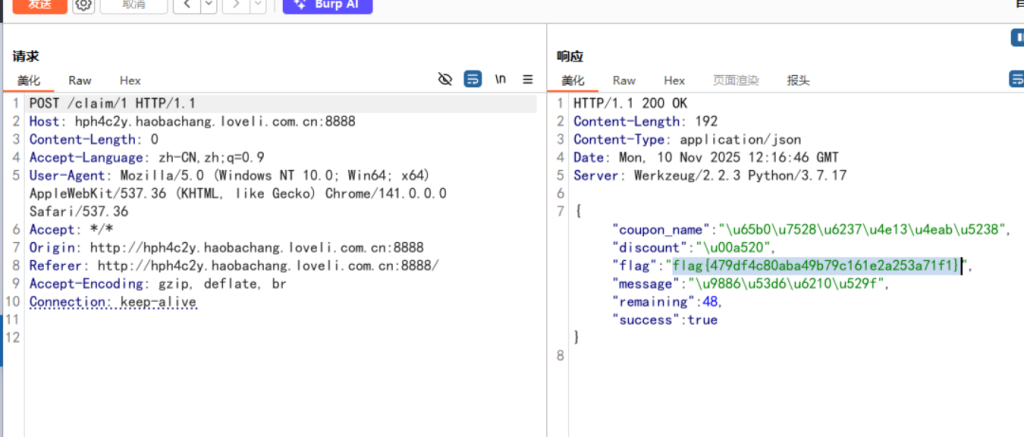Open the request editor hamburger menu
Screen dimensions: 1024x437
[528, 80]
